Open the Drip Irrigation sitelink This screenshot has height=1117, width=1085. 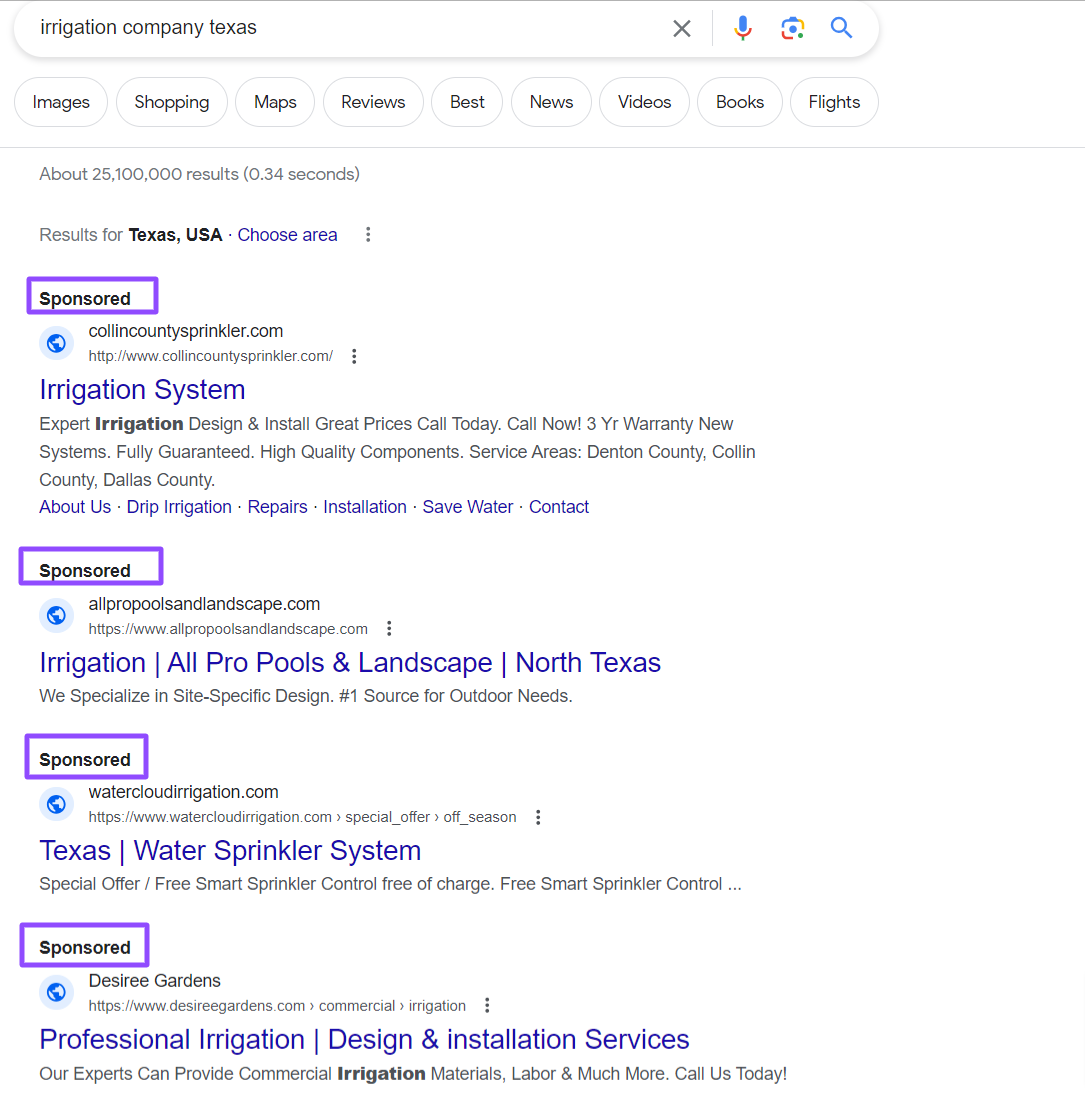179,507
